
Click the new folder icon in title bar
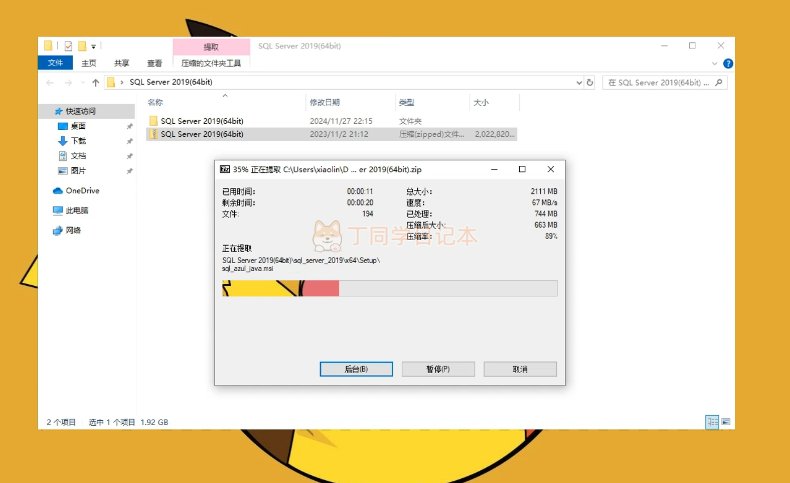[x=82, y=46]
